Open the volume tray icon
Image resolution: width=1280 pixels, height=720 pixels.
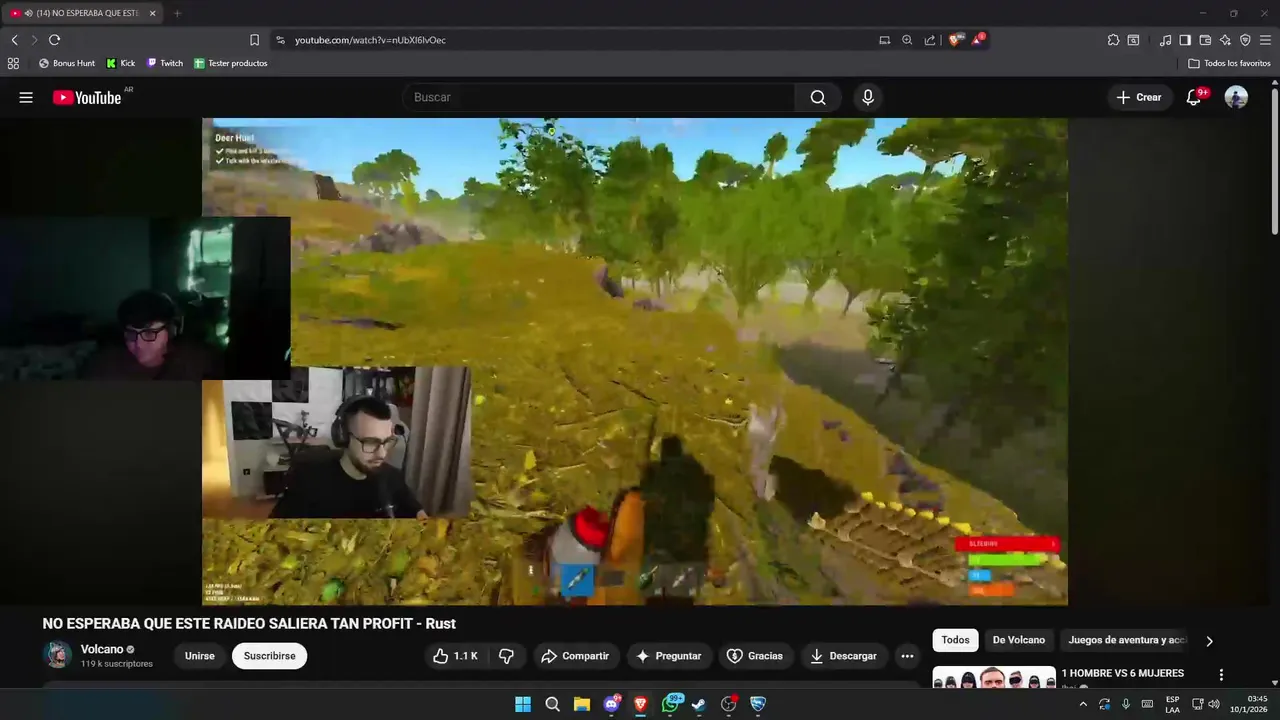click(1214, 704)
